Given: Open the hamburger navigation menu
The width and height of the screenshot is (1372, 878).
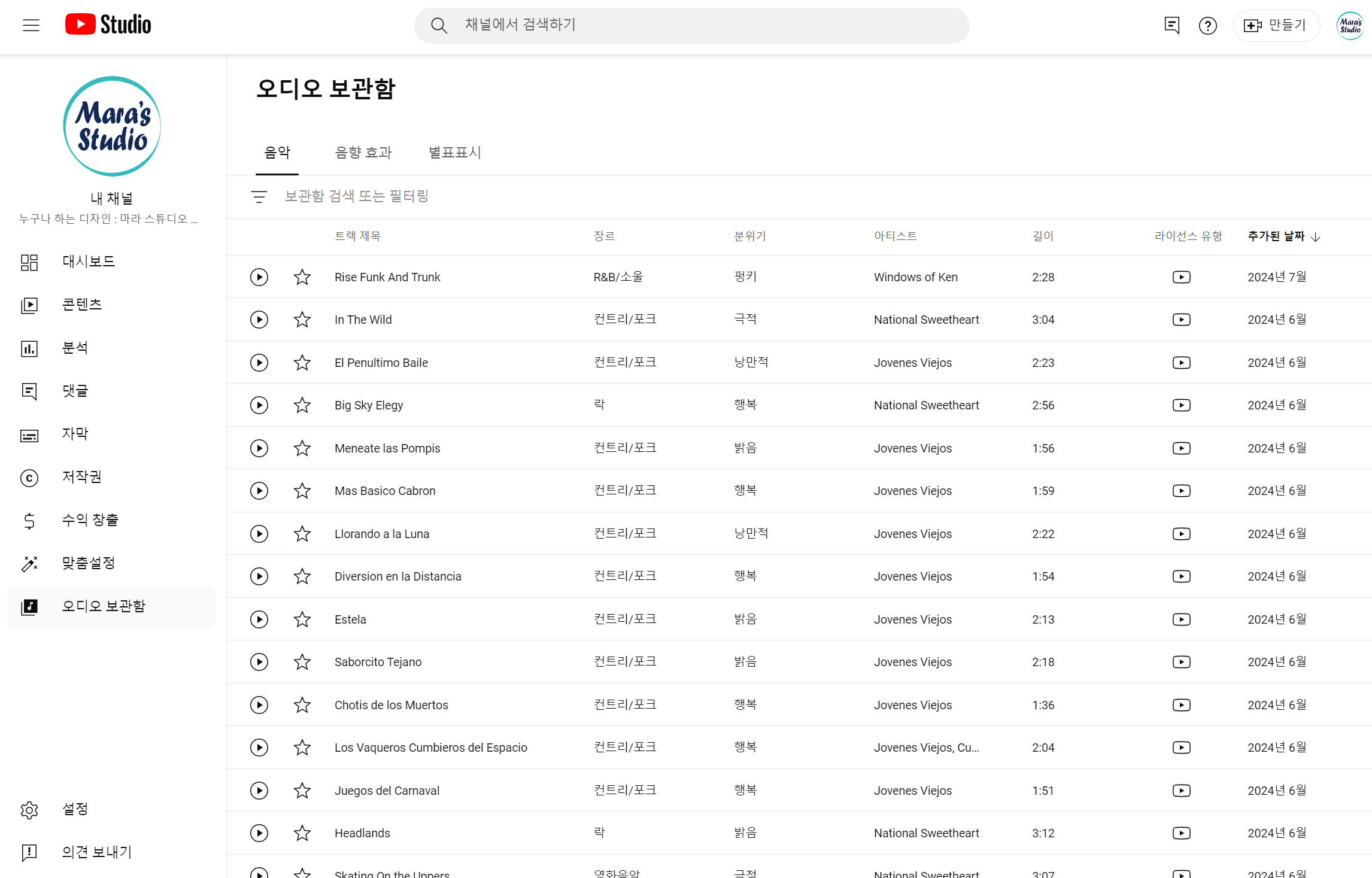Looking at the screenshot, I should click(x=31, y=25).
